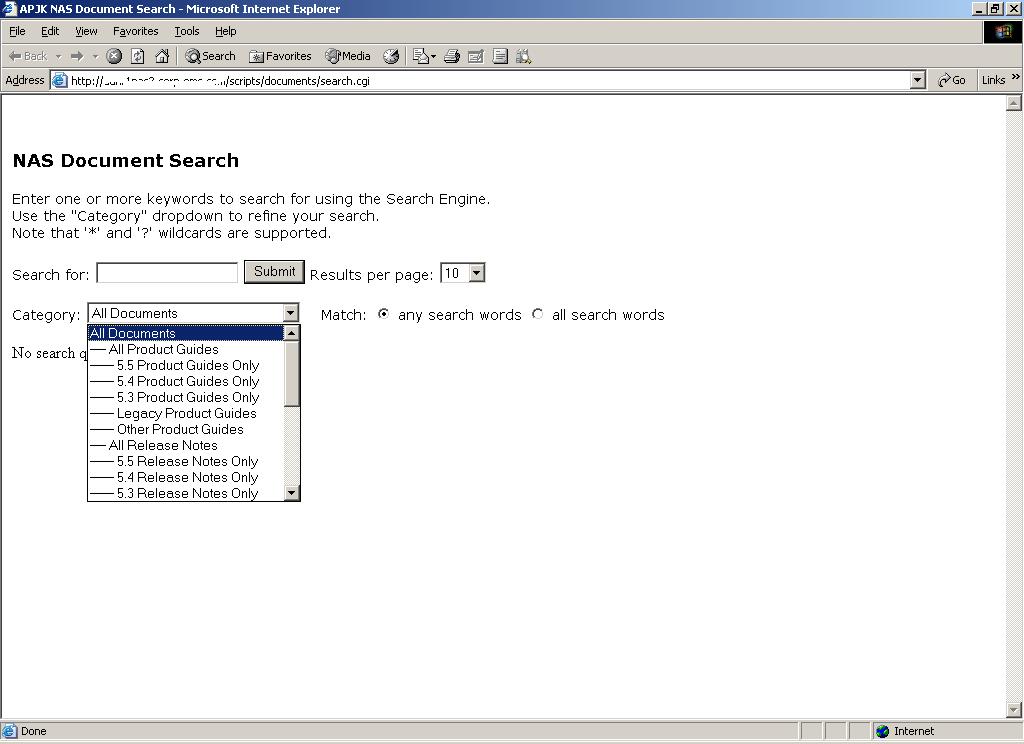Submit the search with the Submit button

click(x=274, y=272)
